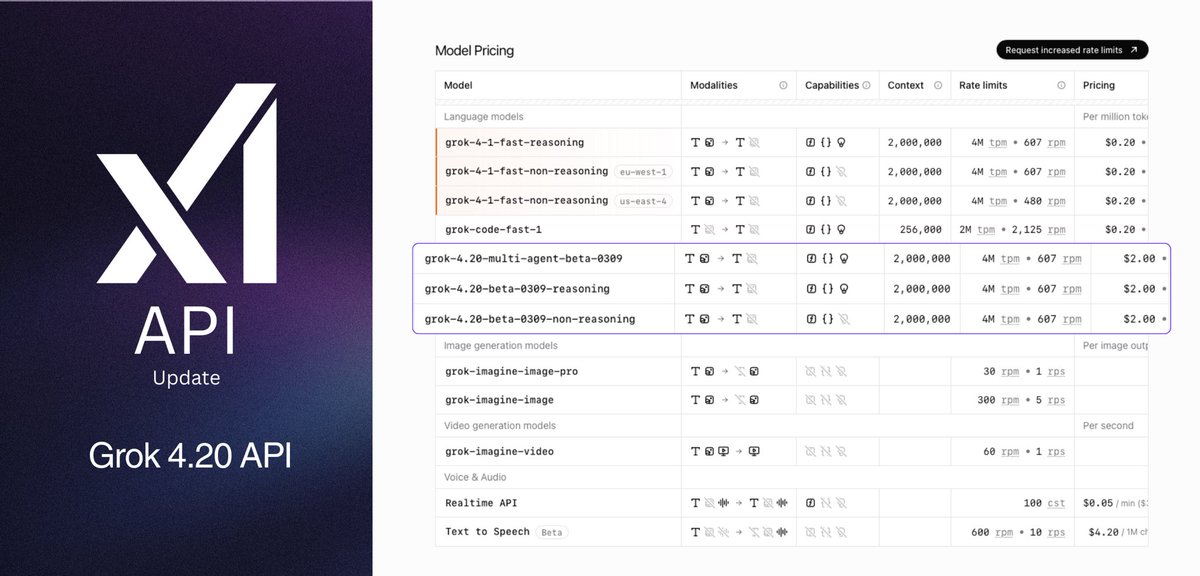
Task: Select grok-4.20-beta-0309-reasoning model name
Action: click(x=517, y=289)
